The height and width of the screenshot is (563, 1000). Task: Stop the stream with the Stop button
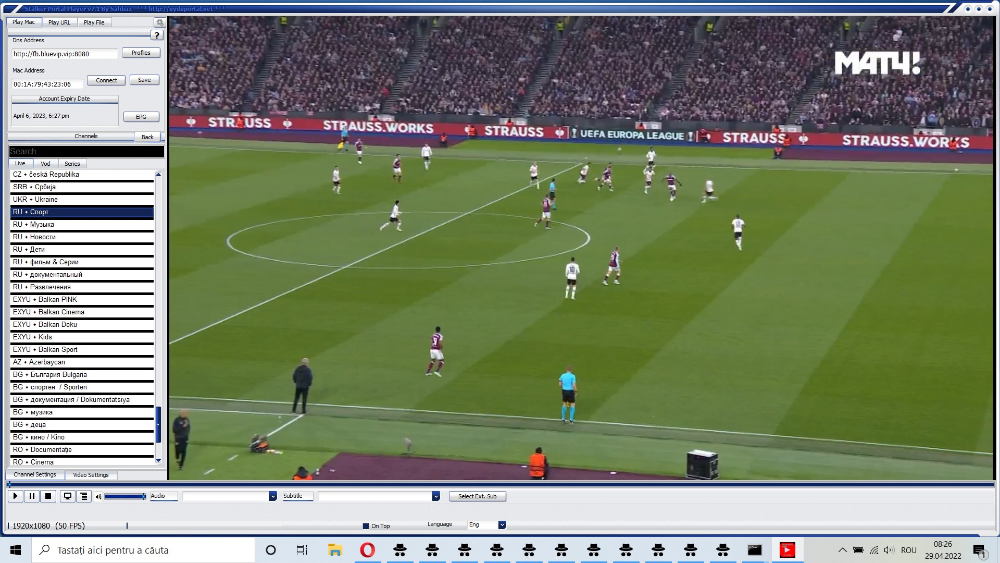[x=48, y=496]
